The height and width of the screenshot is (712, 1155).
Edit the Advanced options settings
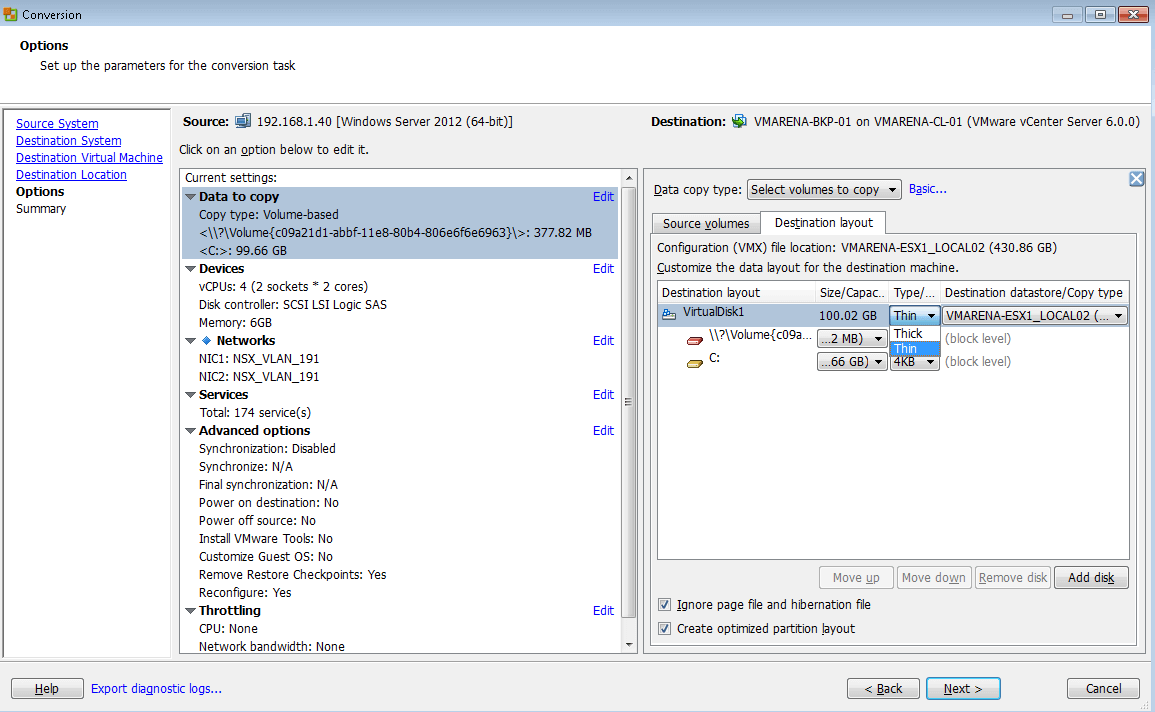[603, 431]
